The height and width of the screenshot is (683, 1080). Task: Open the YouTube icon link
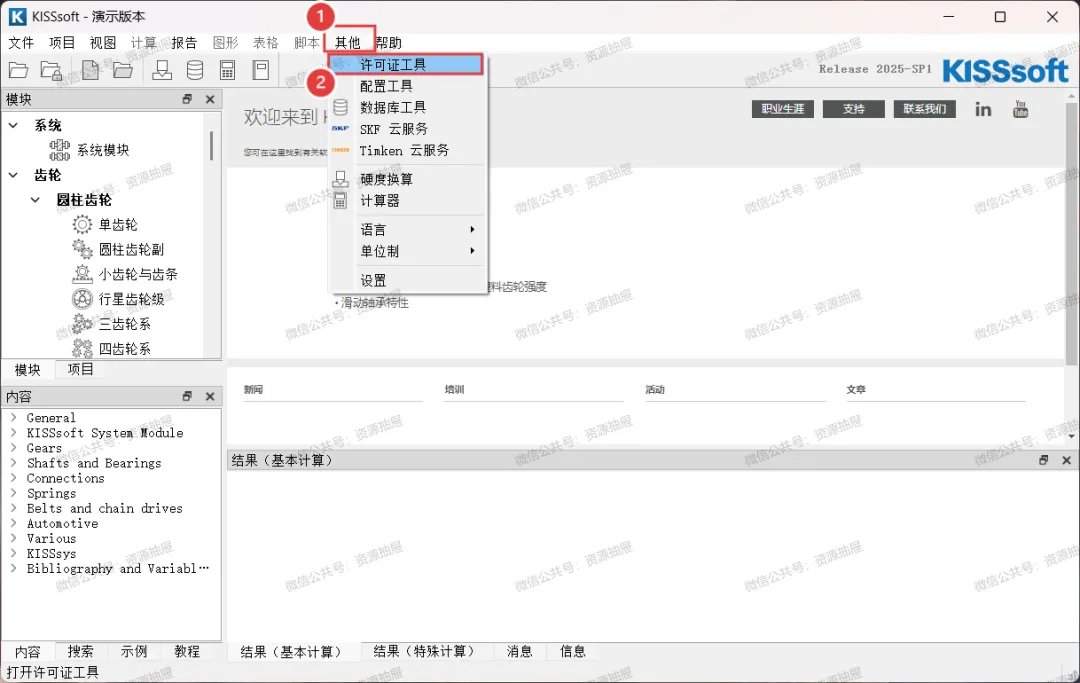pos(1021,109)
